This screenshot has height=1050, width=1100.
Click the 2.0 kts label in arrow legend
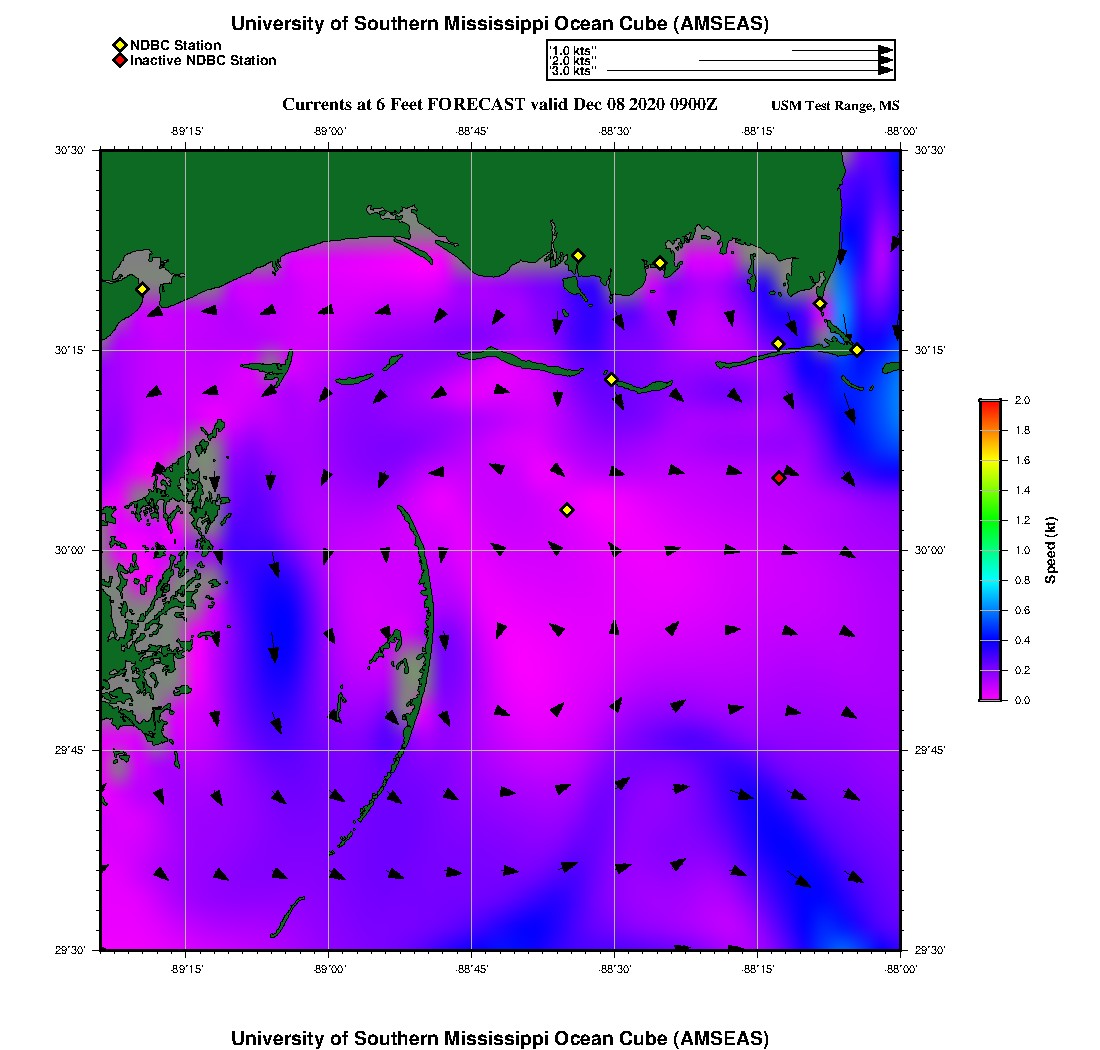(x=573, y=61)
